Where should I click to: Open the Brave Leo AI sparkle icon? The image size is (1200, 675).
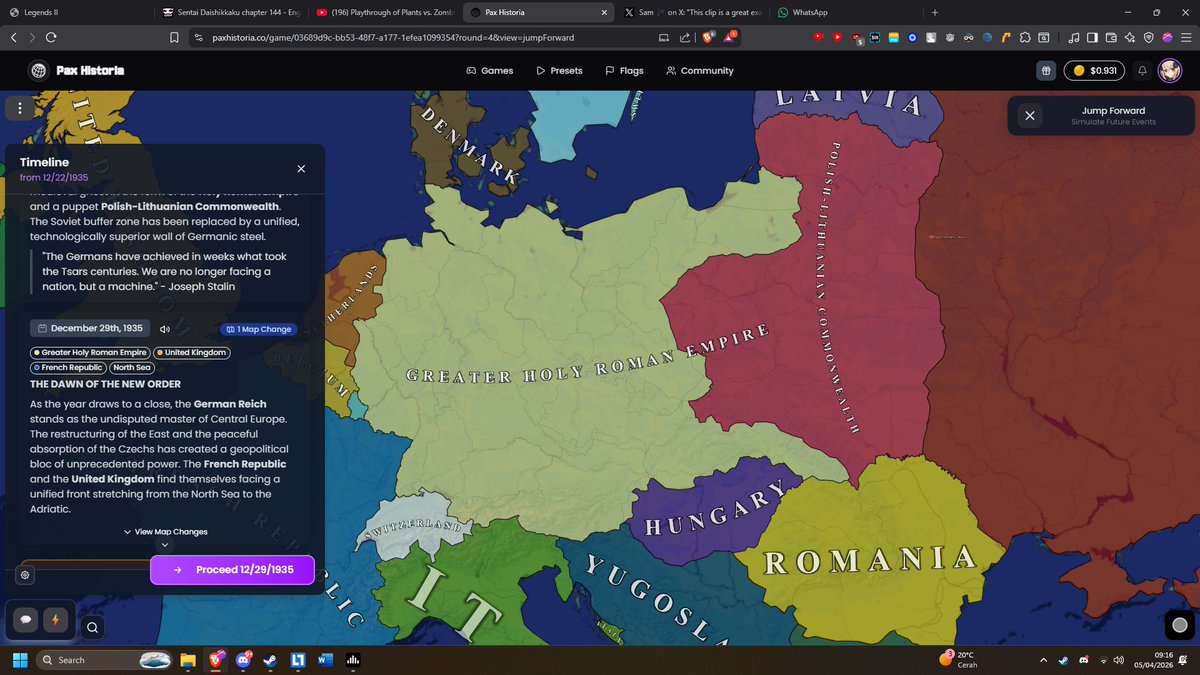click(1130, 37)
